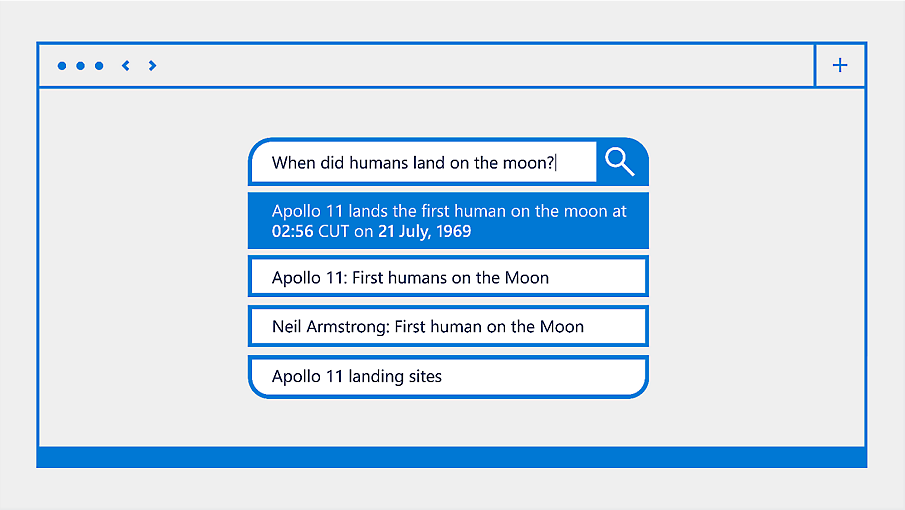
Task: Click the first window dot in the title bar
Action: (x=62, y=66)
